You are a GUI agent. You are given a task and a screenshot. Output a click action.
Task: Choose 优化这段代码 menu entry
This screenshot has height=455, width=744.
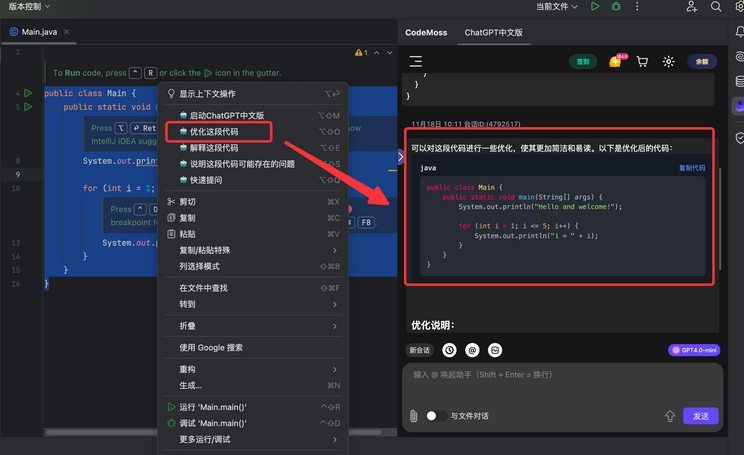point(253,131)
